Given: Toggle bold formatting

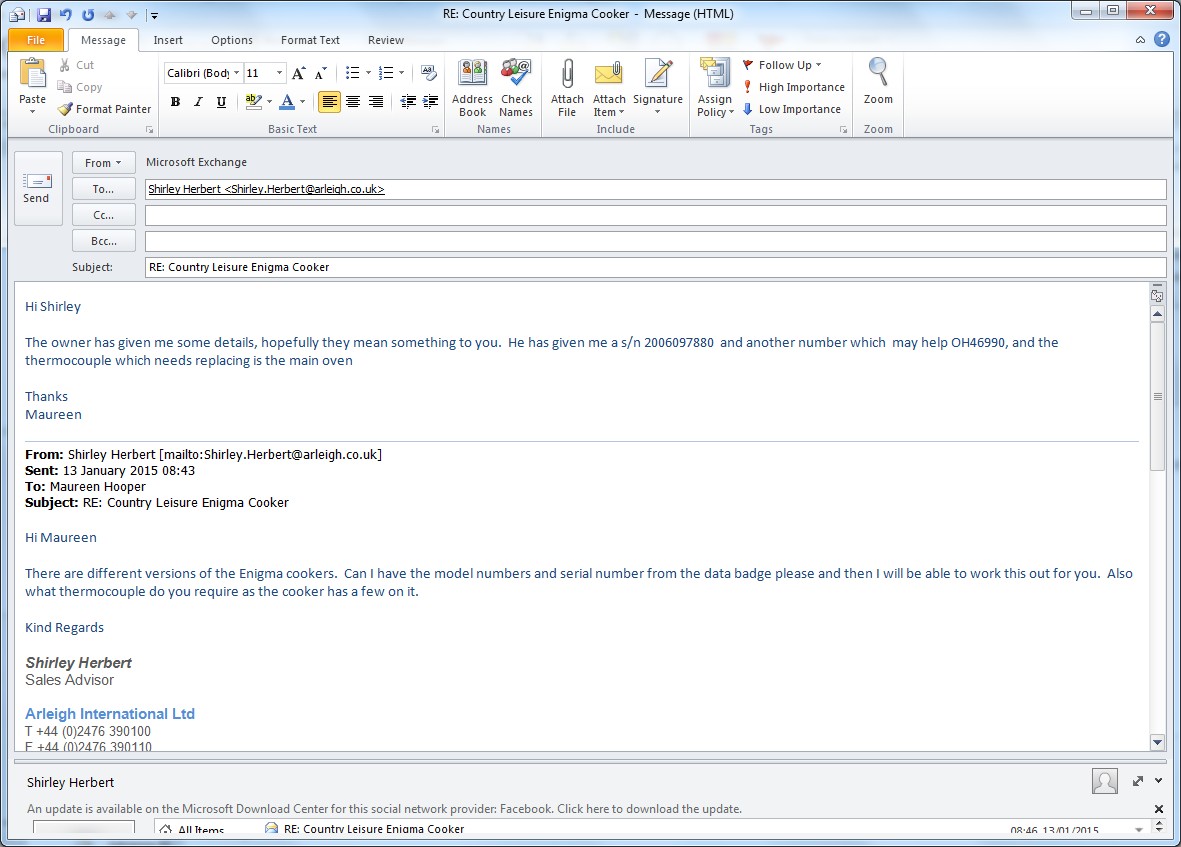Looking at the screenshot, I should (x=176, y=102).
